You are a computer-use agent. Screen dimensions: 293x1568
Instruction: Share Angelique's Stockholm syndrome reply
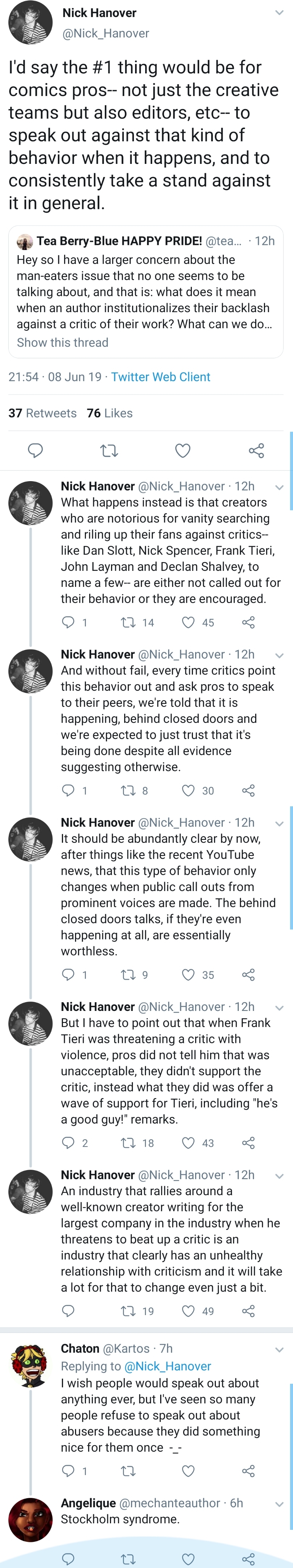click(x=249, y=1559)
